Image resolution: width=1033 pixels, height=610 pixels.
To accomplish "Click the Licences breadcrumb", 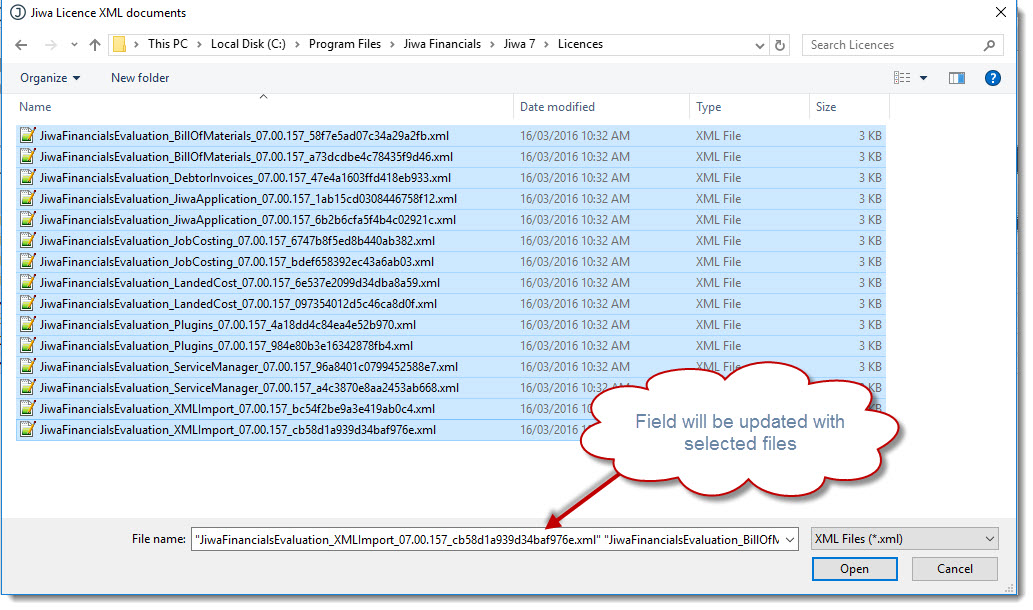I will (580, 44).
